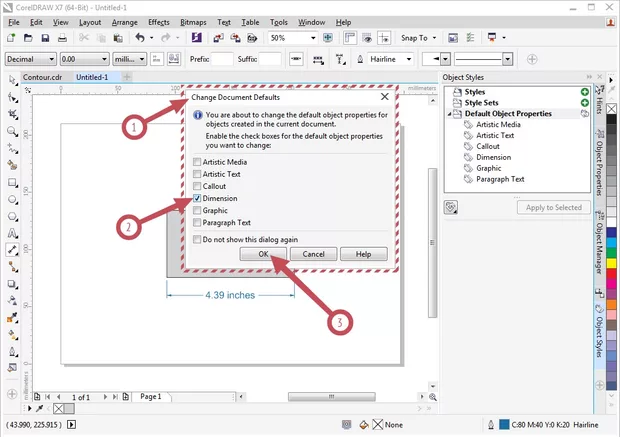Open the zoom level 50% dropdown
620x437 pixels.
[x=324, y=38]
